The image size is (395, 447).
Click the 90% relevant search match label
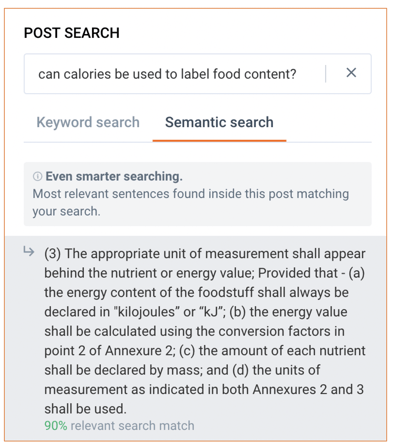tap(119, 426)
